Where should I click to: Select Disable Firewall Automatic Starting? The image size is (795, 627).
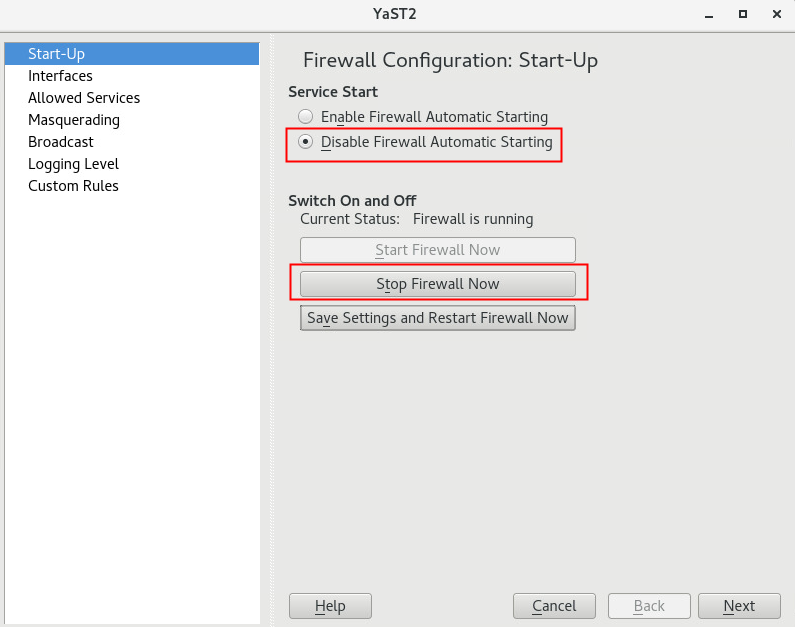pos(306,142)
